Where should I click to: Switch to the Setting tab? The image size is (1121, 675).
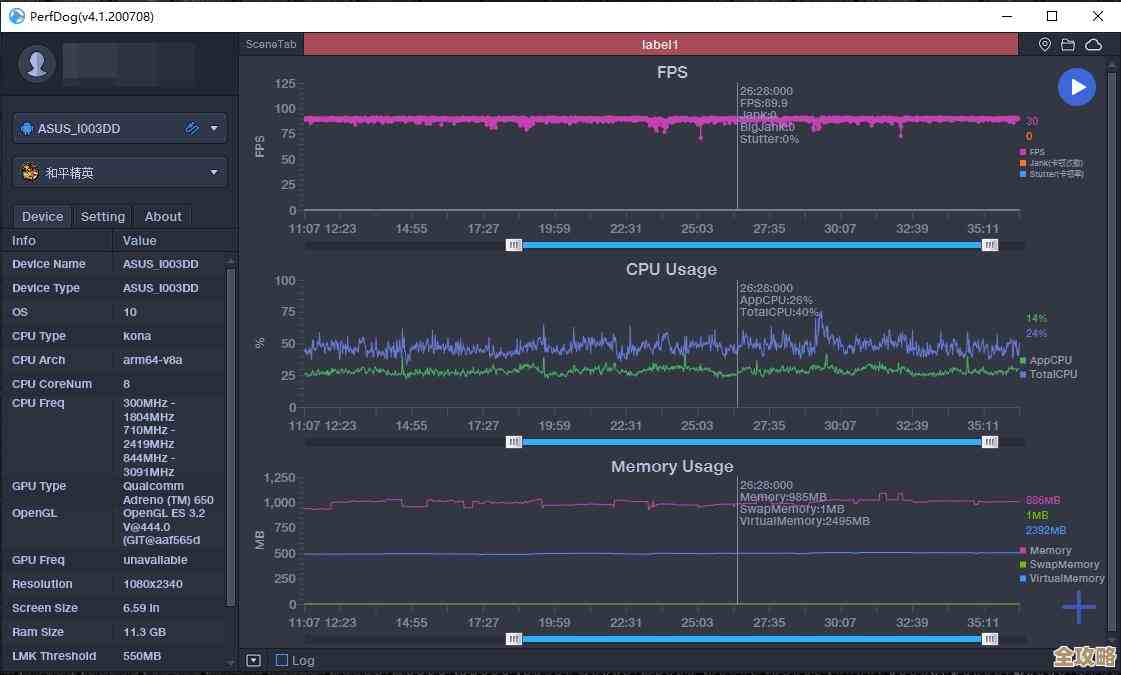click(103, 216)
